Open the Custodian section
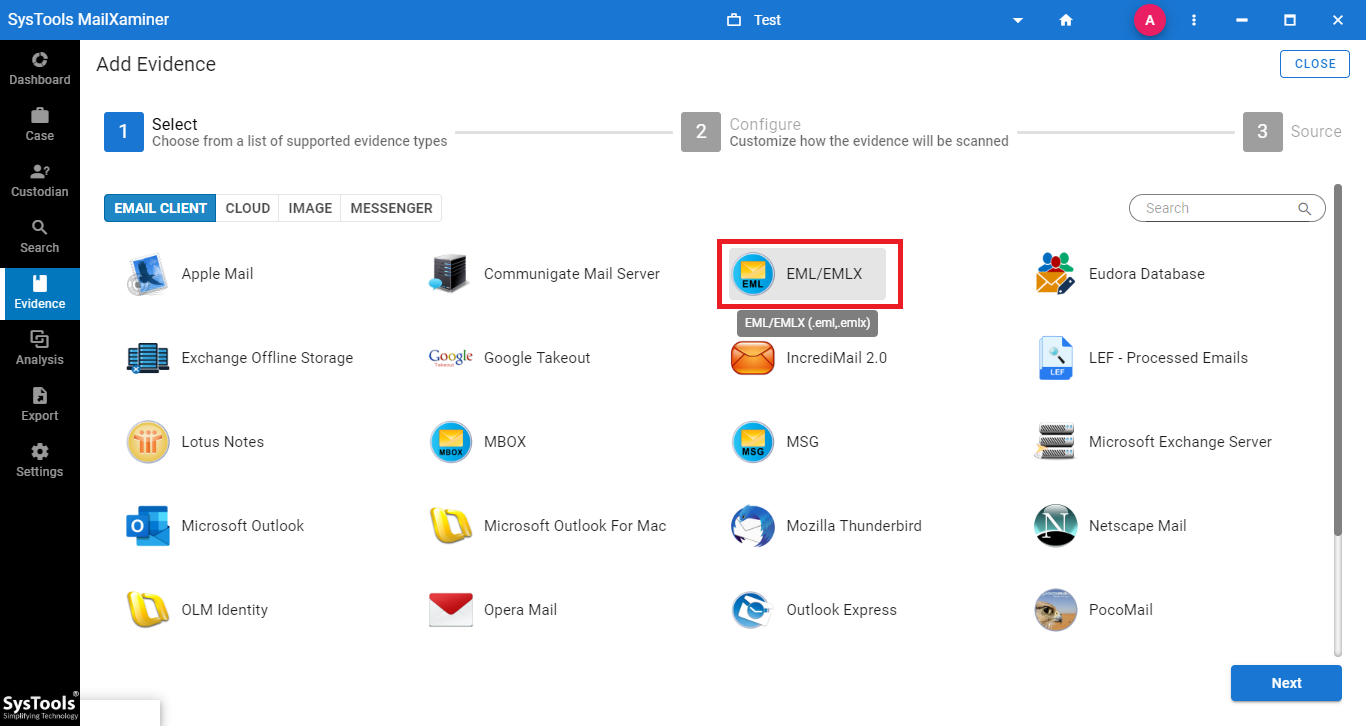This screenshot has height=726, width=1366. click(x=40, y=181)
